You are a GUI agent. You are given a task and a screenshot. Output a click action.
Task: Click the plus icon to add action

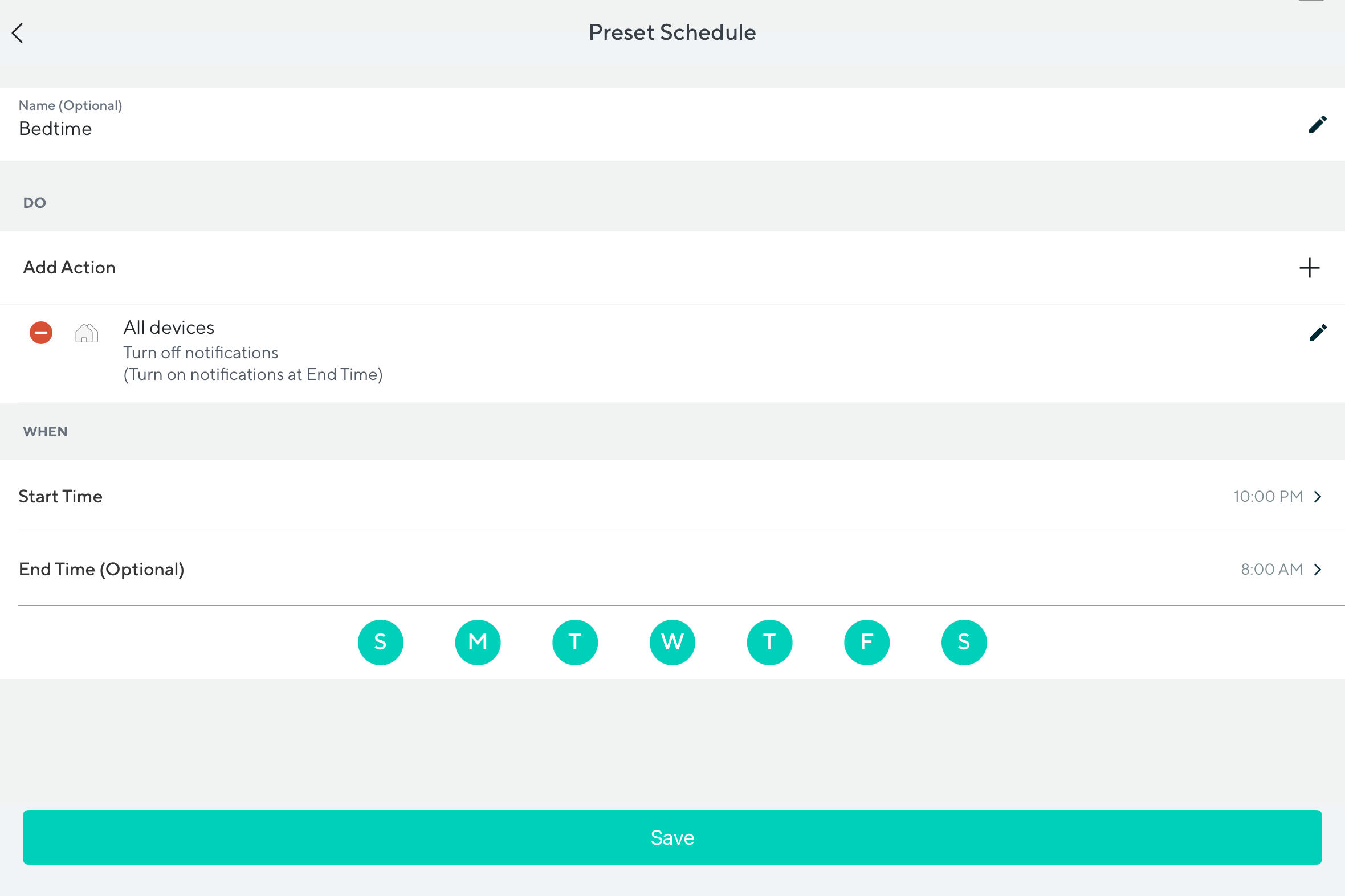coord(1309,267)
